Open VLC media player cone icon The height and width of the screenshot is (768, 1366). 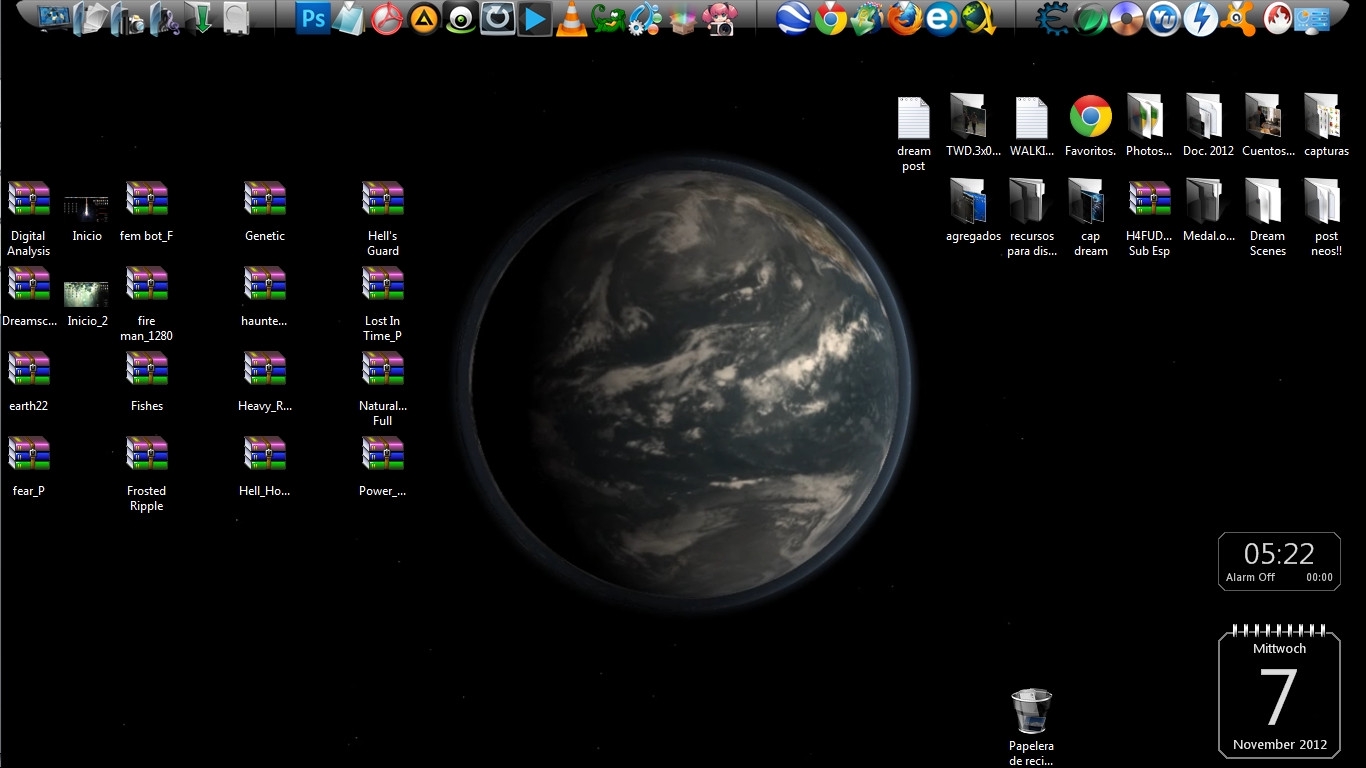[x=571, y=19]
